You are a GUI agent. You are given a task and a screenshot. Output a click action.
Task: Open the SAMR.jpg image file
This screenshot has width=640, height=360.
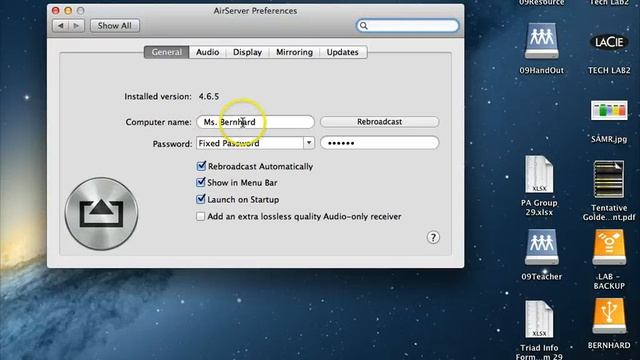coord(609,110)
